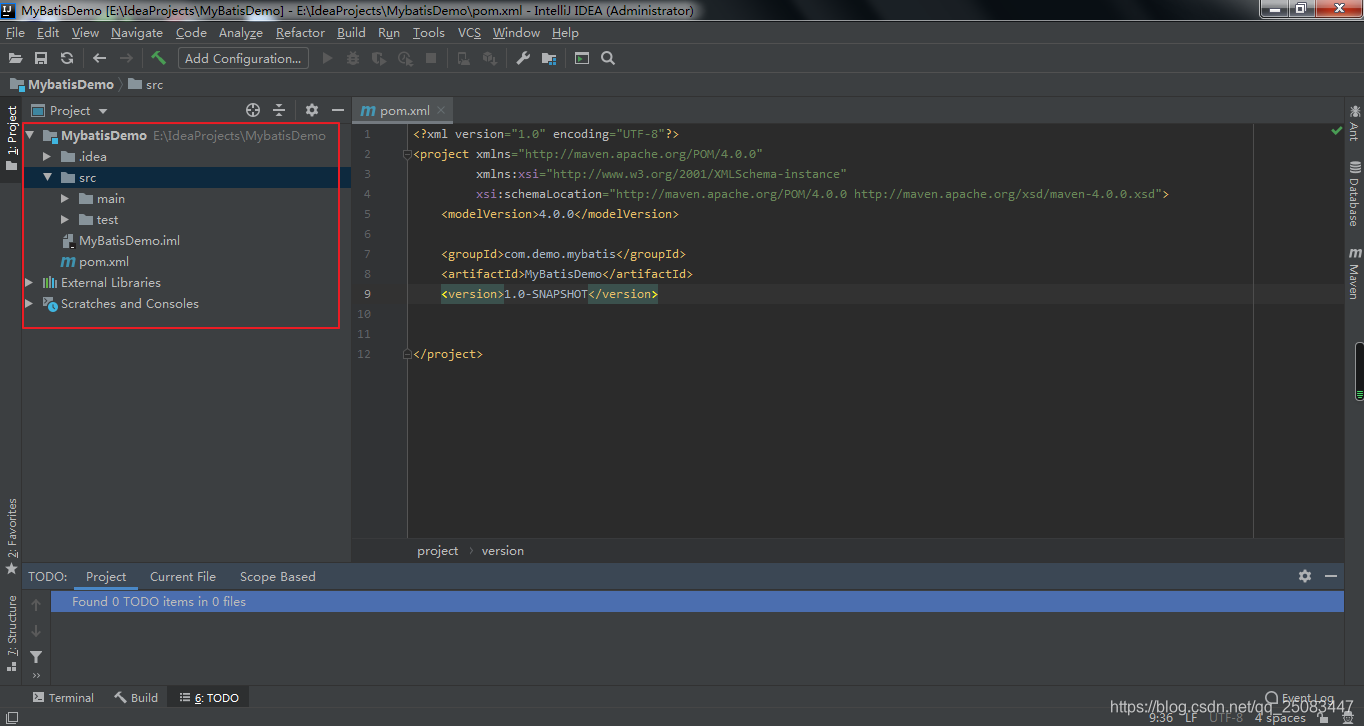The width and height of the screenshot is (1364, 726).
Task: Close the pom.xml editor tab
Action: click(x=441, y=110)
